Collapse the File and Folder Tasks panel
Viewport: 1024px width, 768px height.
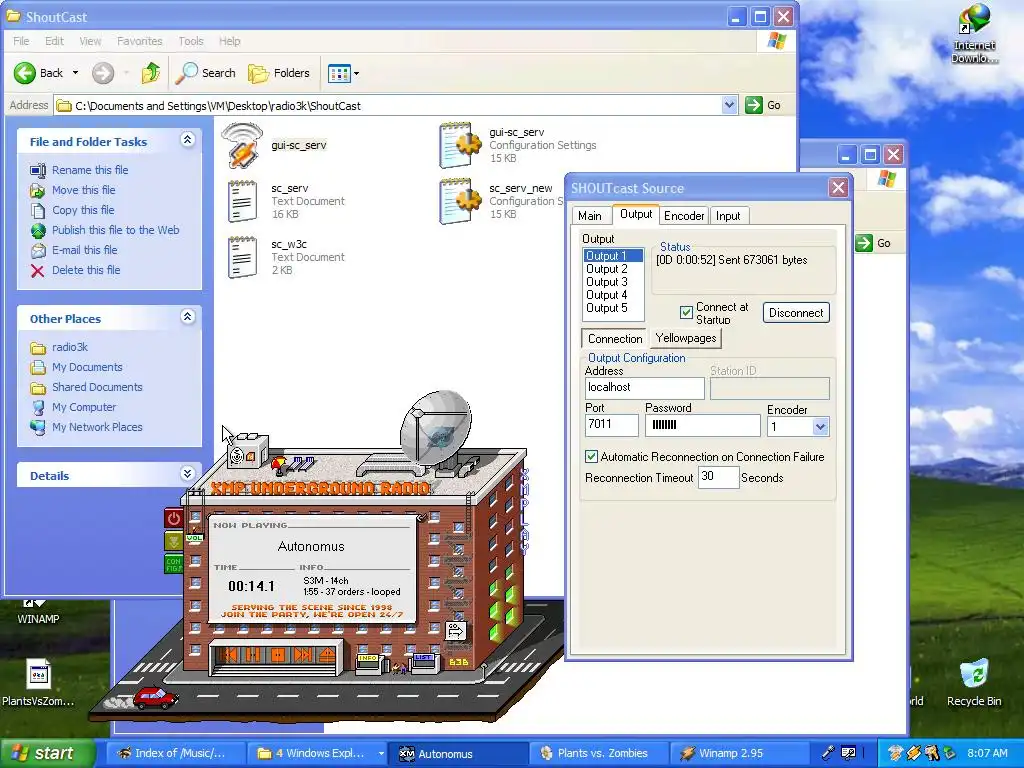tap(187, 140)
